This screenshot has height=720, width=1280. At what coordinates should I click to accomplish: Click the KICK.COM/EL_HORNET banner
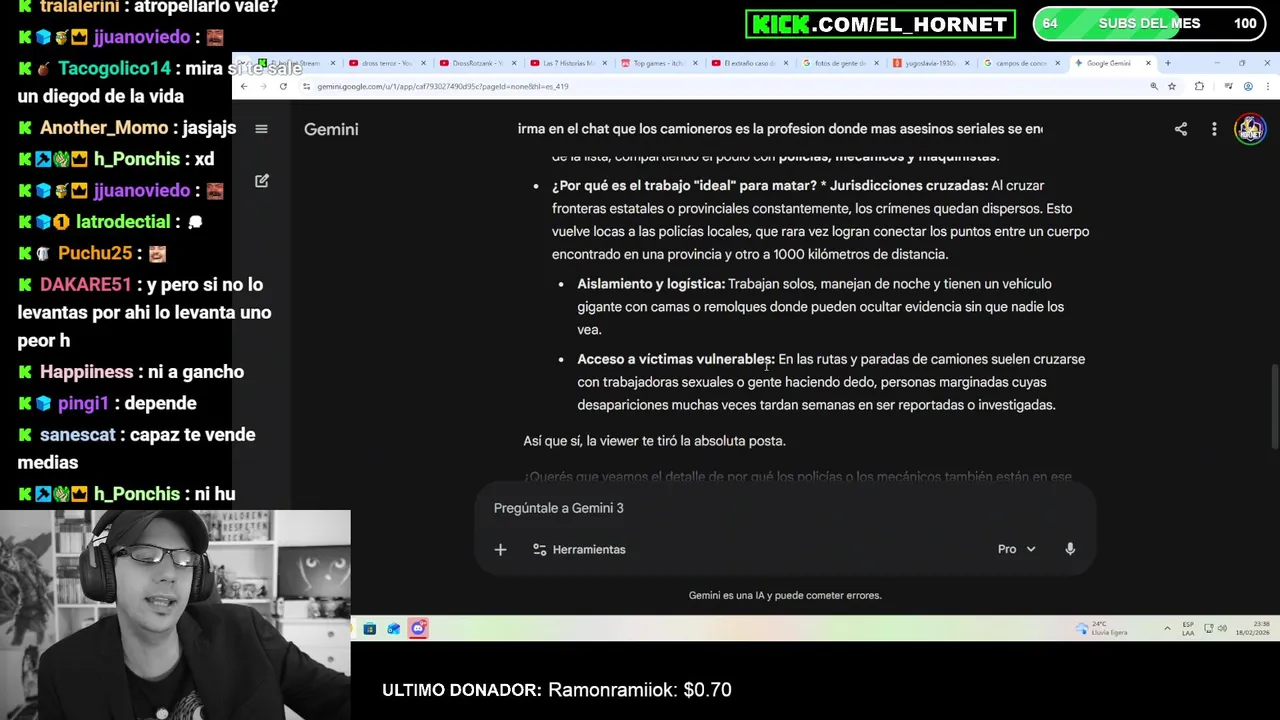point(880,24)
